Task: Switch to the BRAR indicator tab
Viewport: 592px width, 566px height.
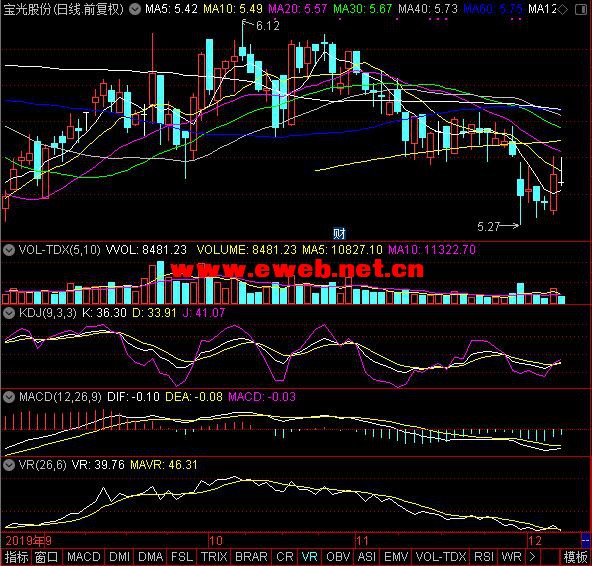Action: pos(251,557)
